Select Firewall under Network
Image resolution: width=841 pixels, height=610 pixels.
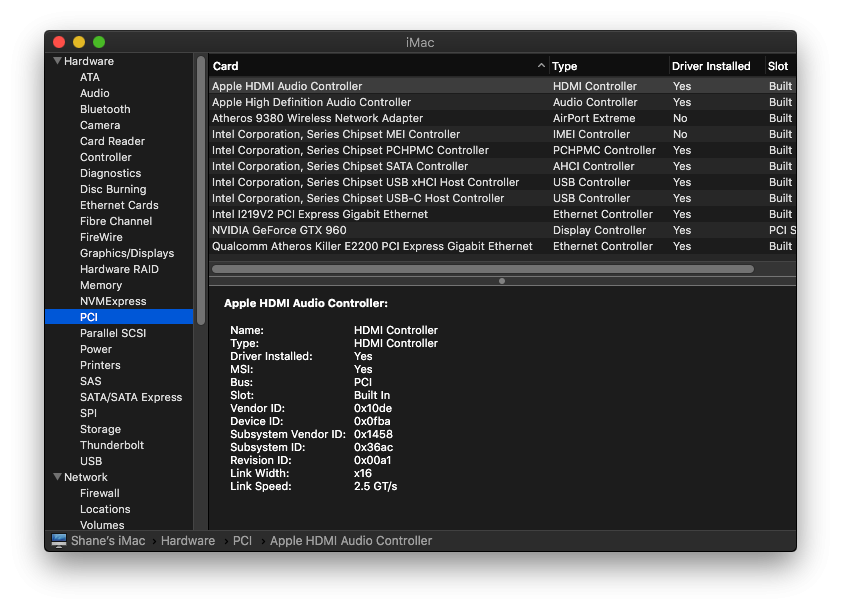click(100, 493)
